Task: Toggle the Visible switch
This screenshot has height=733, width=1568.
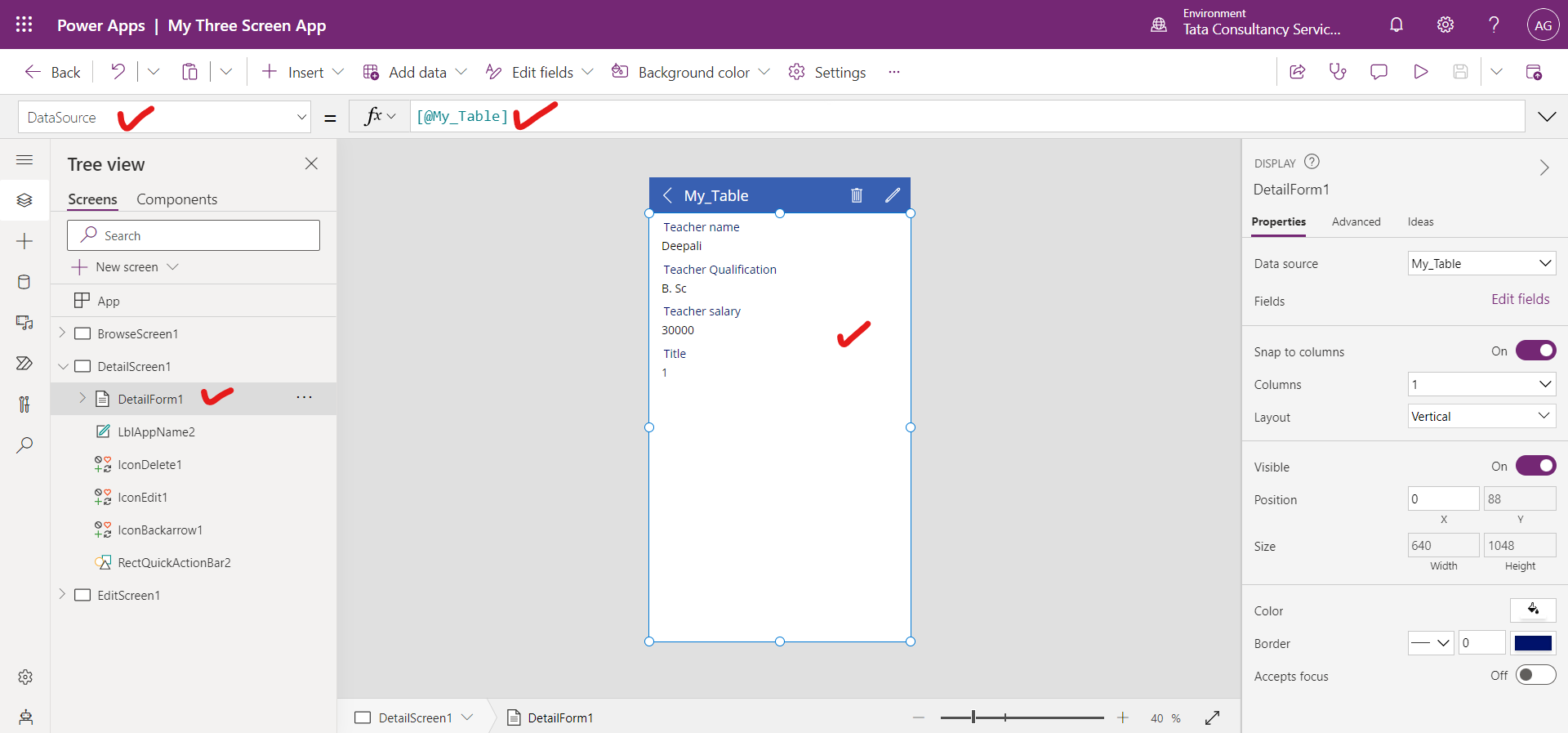Action: point(1535,466)
